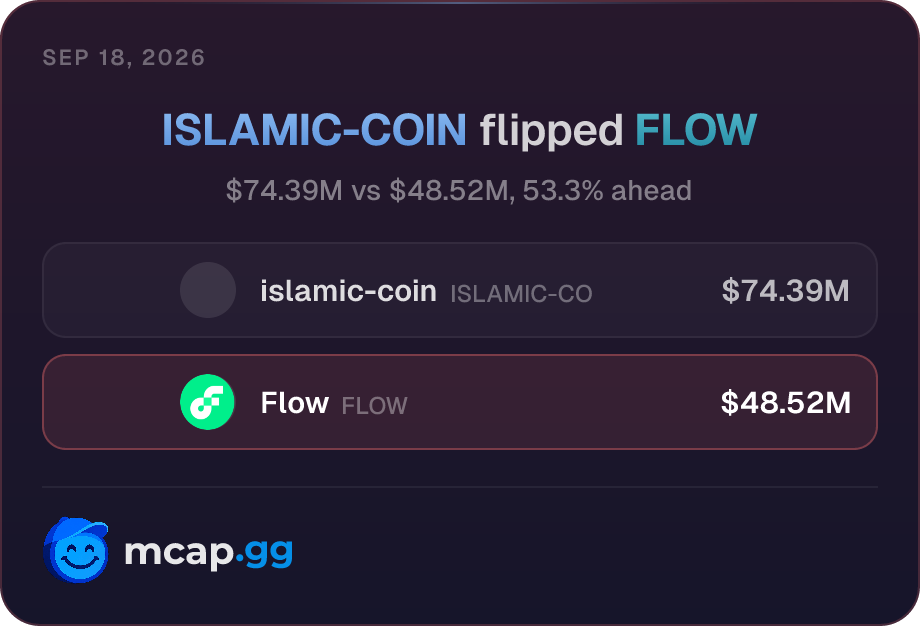The image size is (920, 626).
Task: Open the islamic-coin row card
Action: (x=460, y=290)
